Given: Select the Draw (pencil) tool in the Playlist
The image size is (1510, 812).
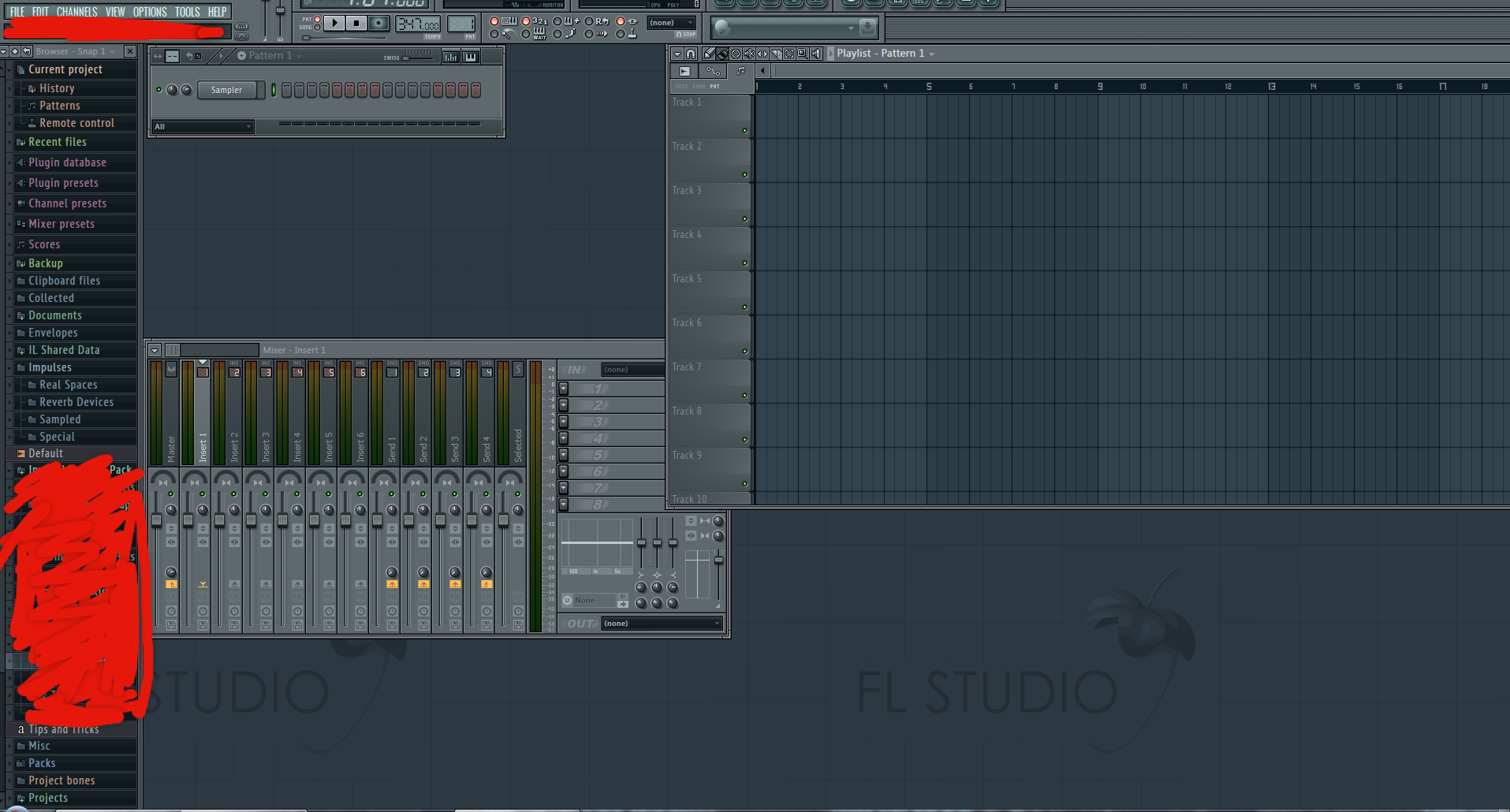Looking at the screenshot, I should [709, 54].
